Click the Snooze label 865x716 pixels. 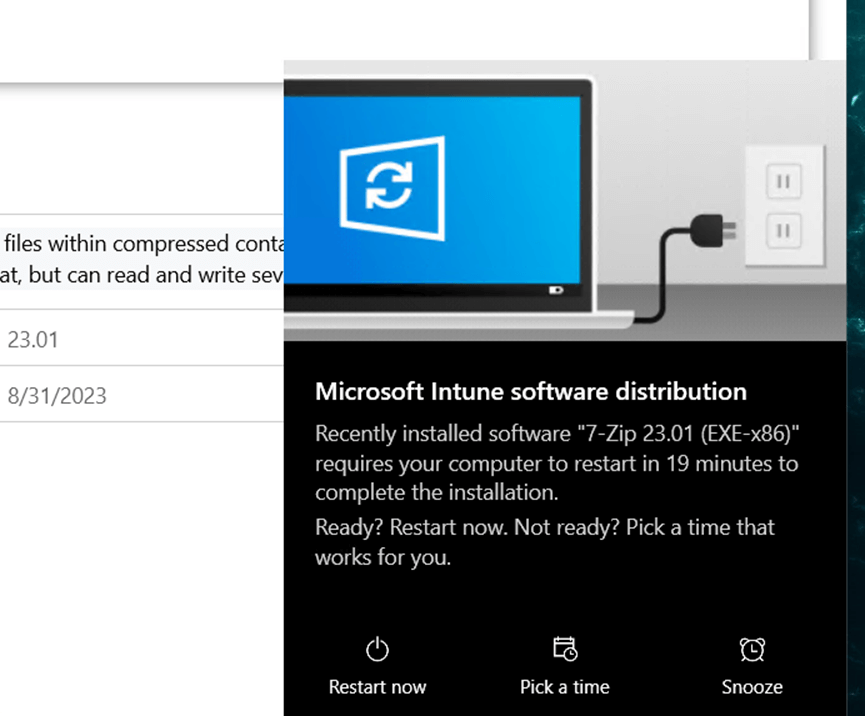pos(752,687)
